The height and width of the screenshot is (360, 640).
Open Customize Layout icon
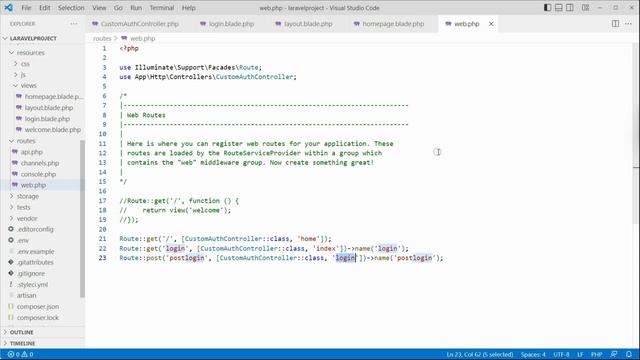[x=585, y=8]
